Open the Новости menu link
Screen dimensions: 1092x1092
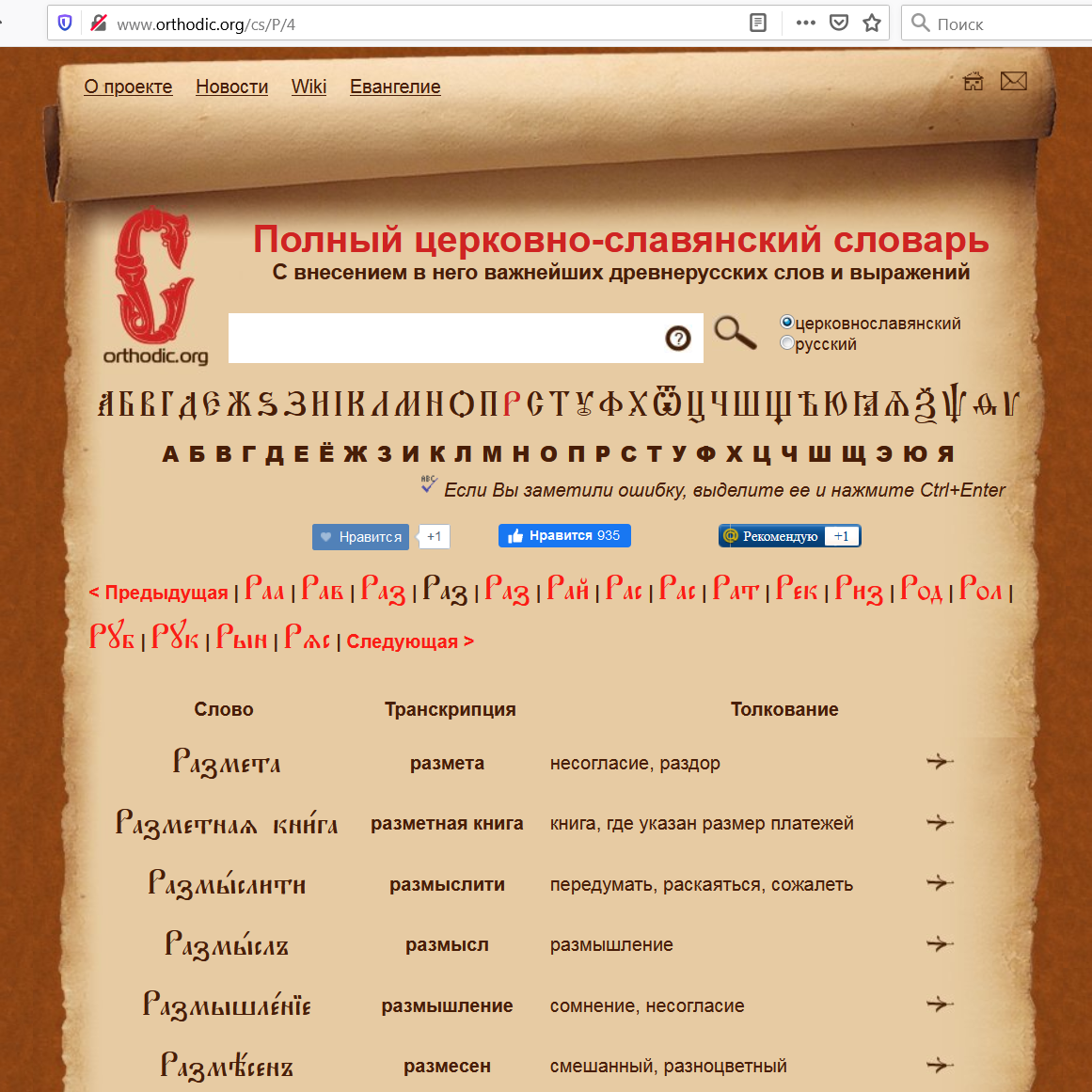(x=231, y=87)
